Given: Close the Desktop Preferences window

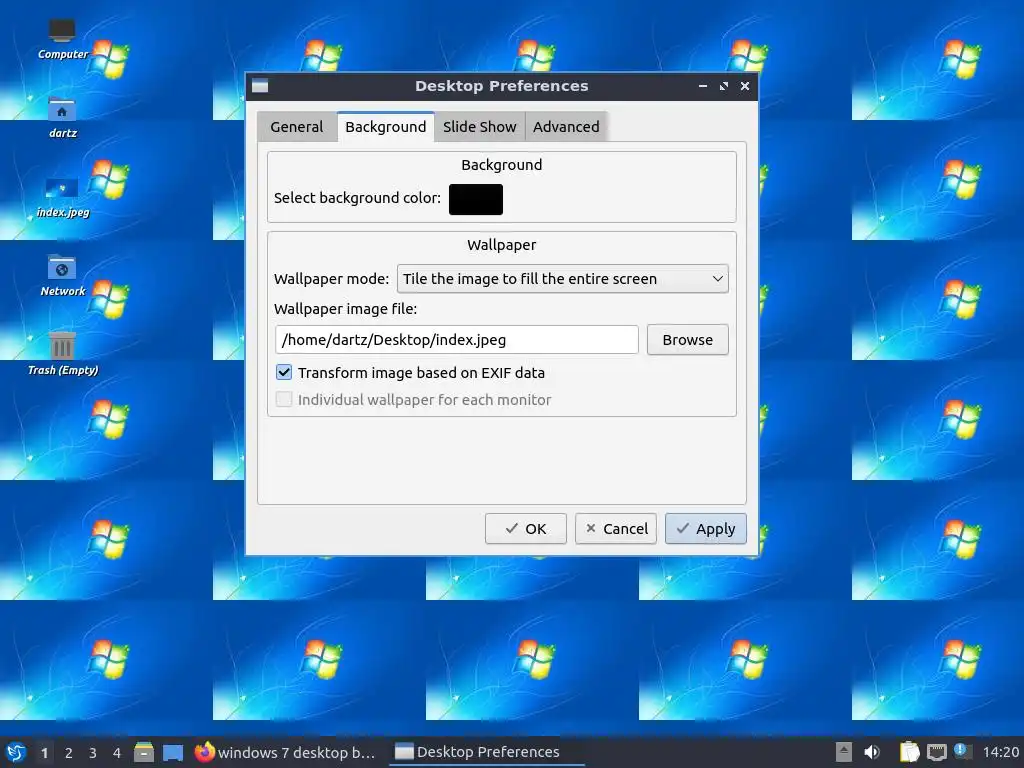Looking at the screenshot, I should point(744,86).
